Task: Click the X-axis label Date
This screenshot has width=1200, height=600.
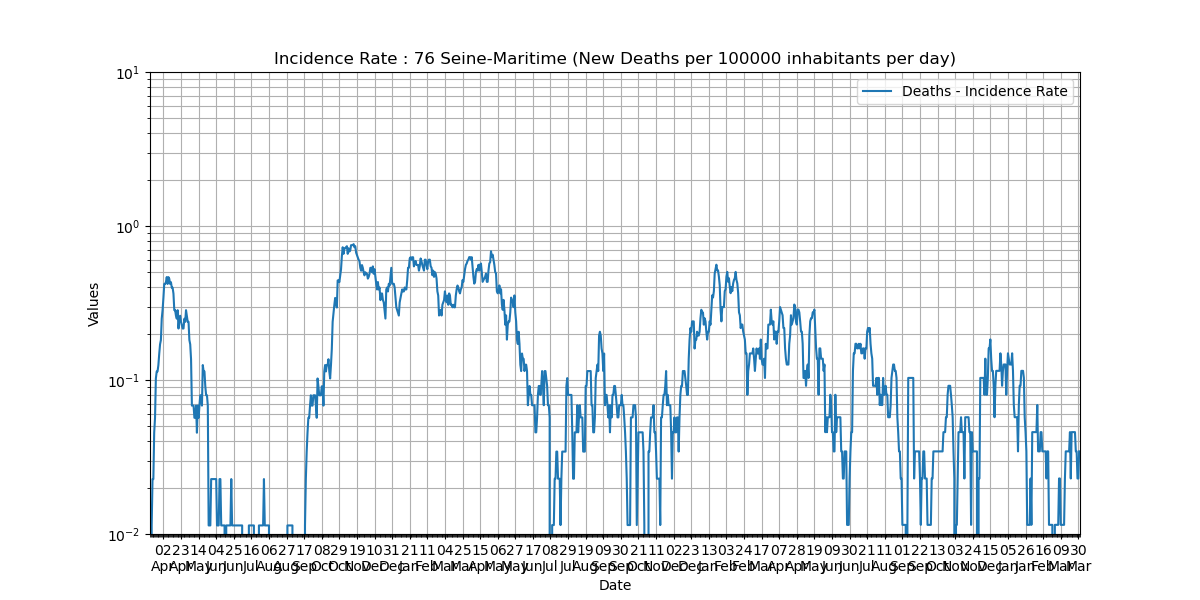Action: [615, 585]
